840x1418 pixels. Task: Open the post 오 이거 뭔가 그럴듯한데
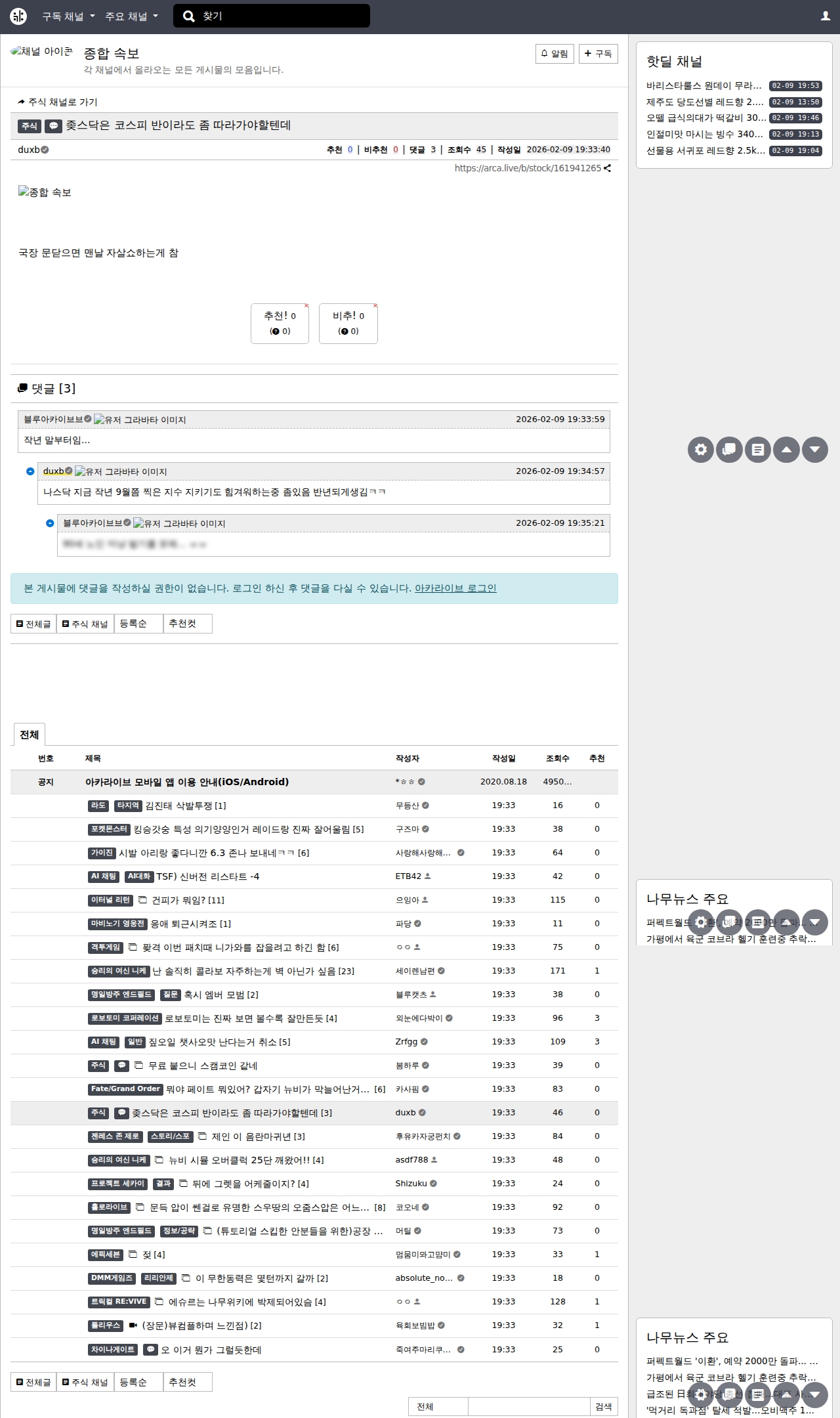pos(211,1350)
